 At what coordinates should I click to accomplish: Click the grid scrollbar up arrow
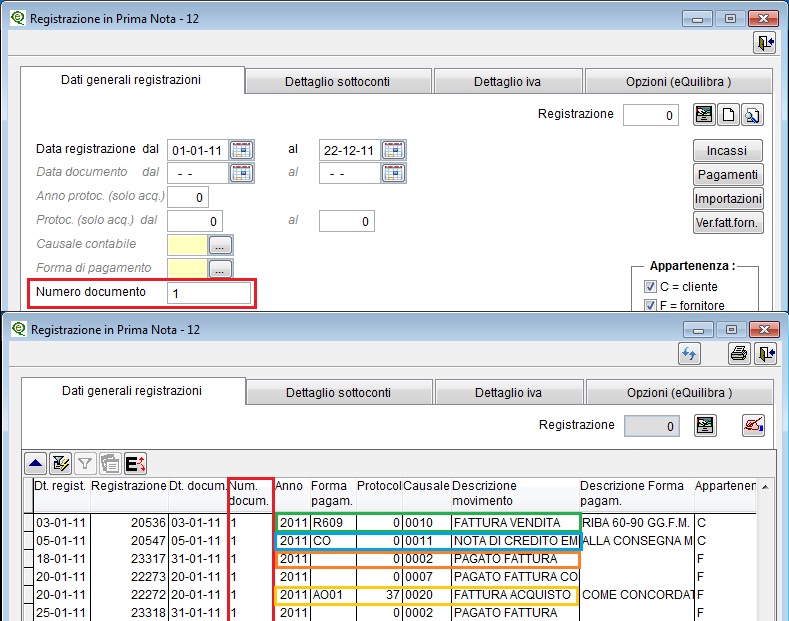[x=765, y=487]
